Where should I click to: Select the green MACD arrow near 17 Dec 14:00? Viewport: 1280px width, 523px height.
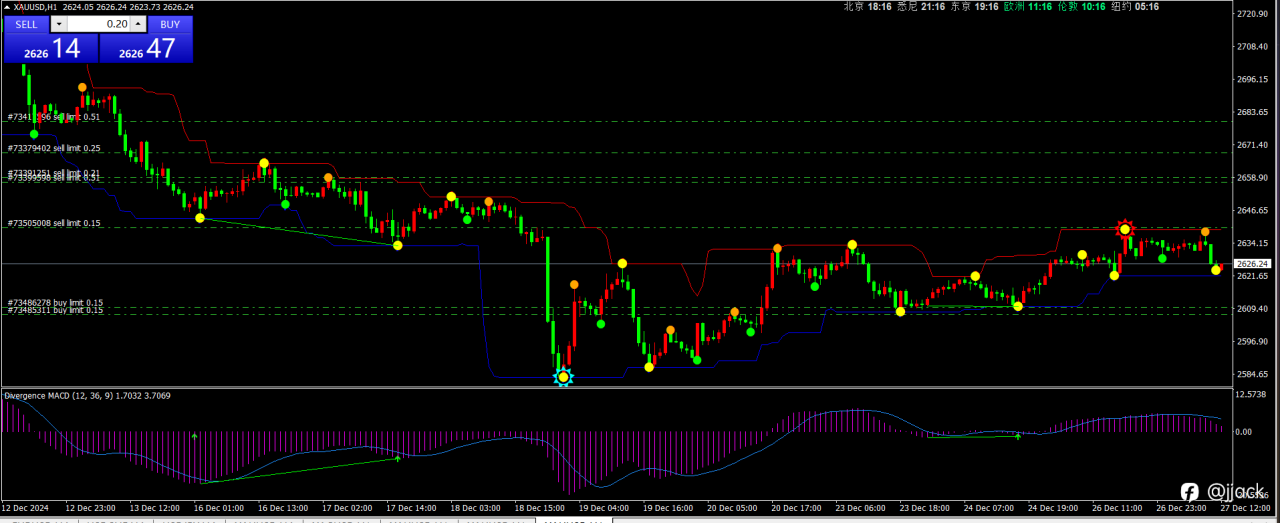pos(398,458)
